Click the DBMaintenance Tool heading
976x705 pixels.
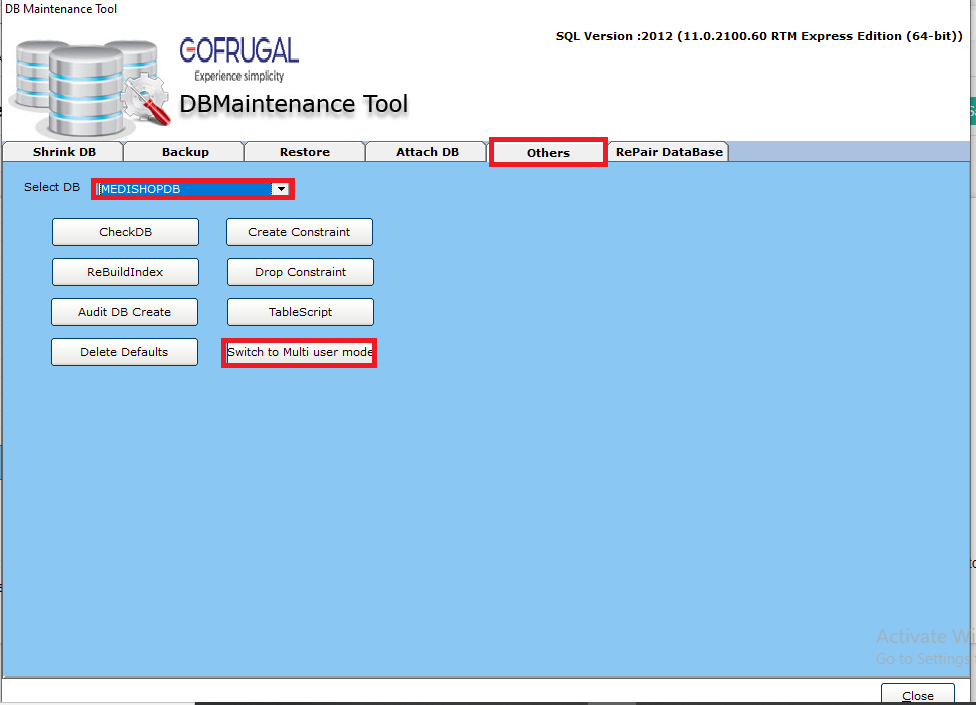coord(294,104)
